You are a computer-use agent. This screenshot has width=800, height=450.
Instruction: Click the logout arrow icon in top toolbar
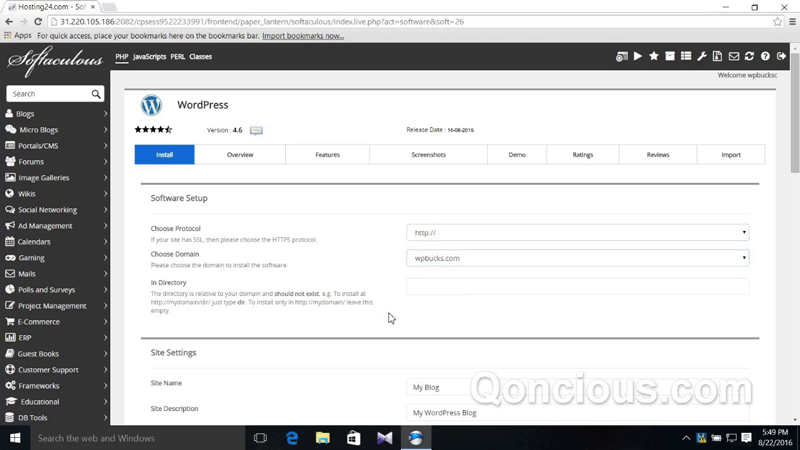[x=781, y=57]
